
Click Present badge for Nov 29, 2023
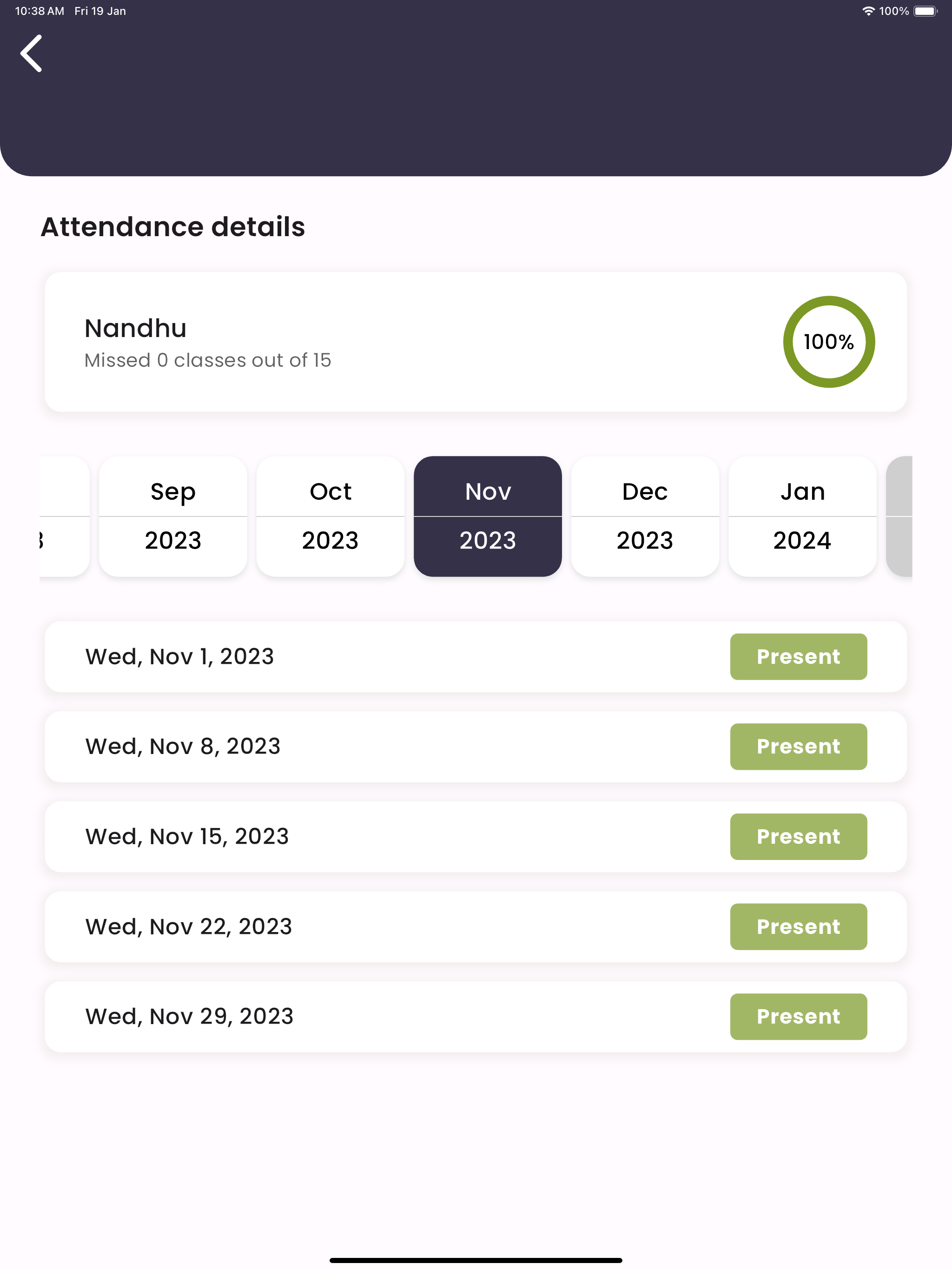click(x=798, y=1016)
